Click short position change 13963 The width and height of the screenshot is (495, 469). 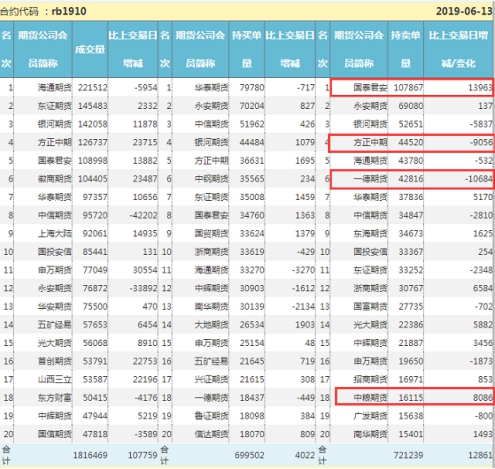480,88
